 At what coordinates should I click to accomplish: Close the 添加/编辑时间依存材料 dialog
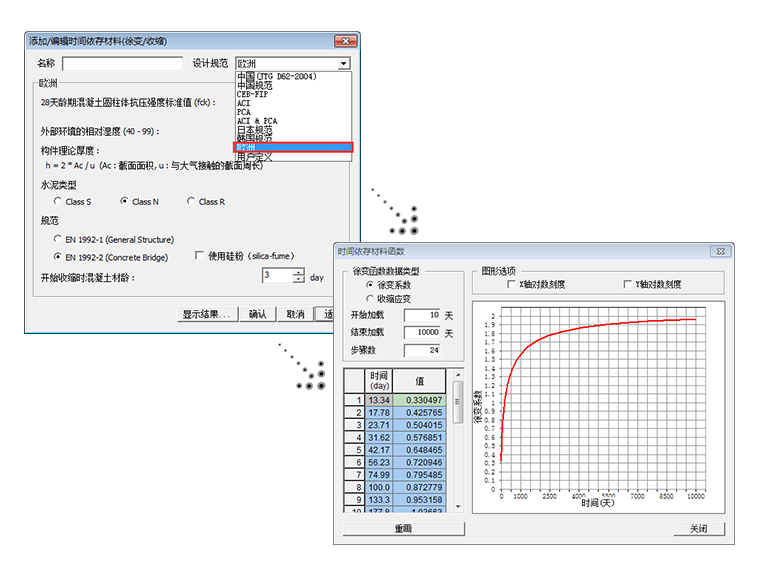[346, 41]
